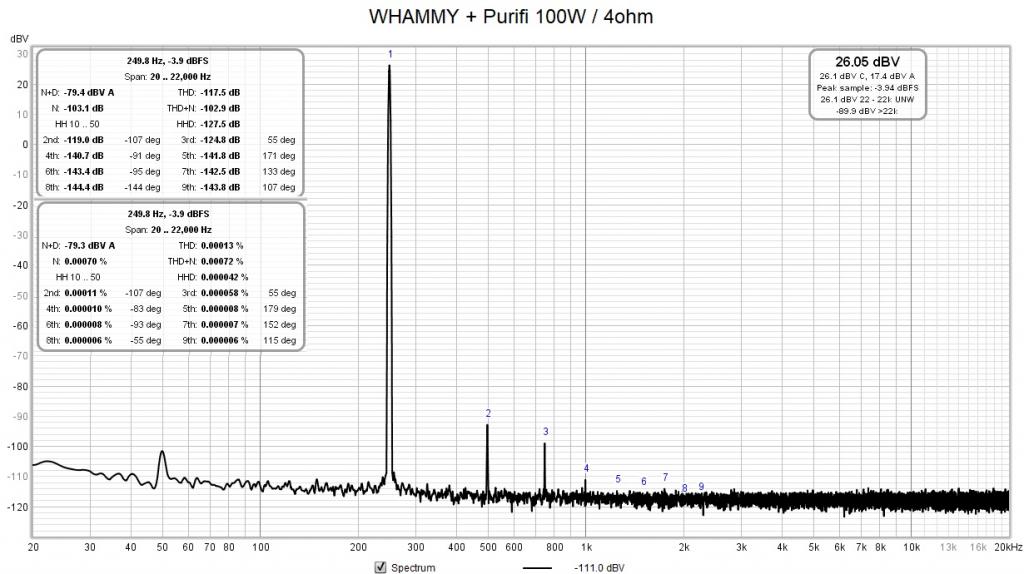The image size is (1024, 574).
Task: Click harmonic marker 4 near 1k
Action: tap(586, 468)
